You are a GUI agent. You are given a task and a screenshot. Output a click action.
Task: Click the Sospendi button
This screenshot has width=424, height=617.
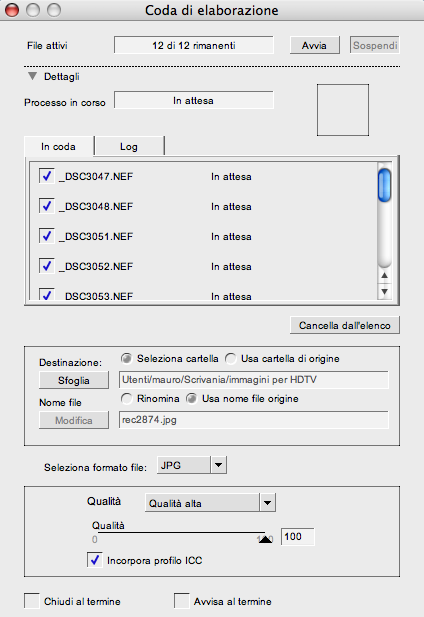(x=375, y=45)
